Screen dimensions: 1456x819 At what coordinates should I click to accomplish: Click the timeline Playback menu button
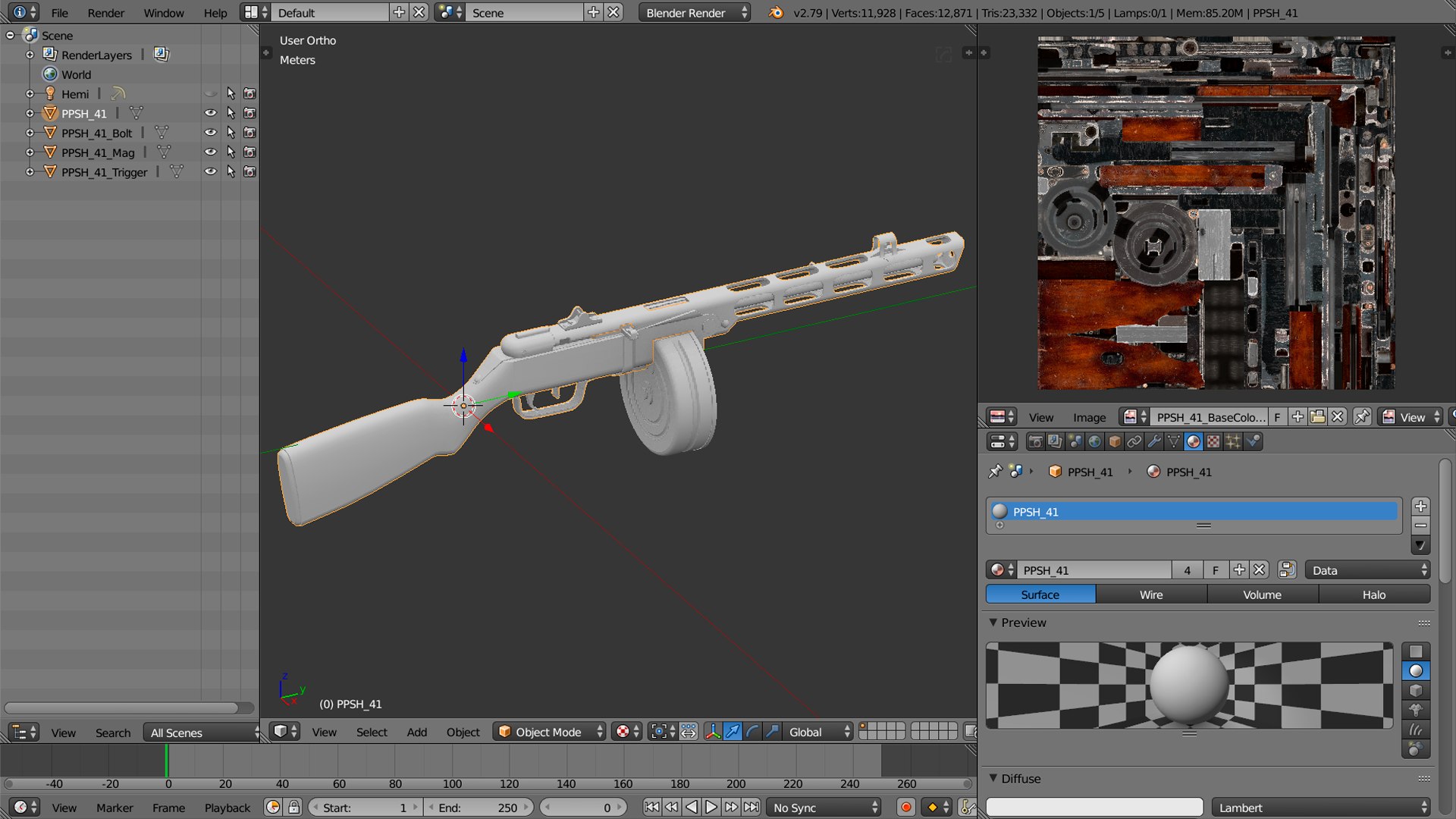click(227, 808)
